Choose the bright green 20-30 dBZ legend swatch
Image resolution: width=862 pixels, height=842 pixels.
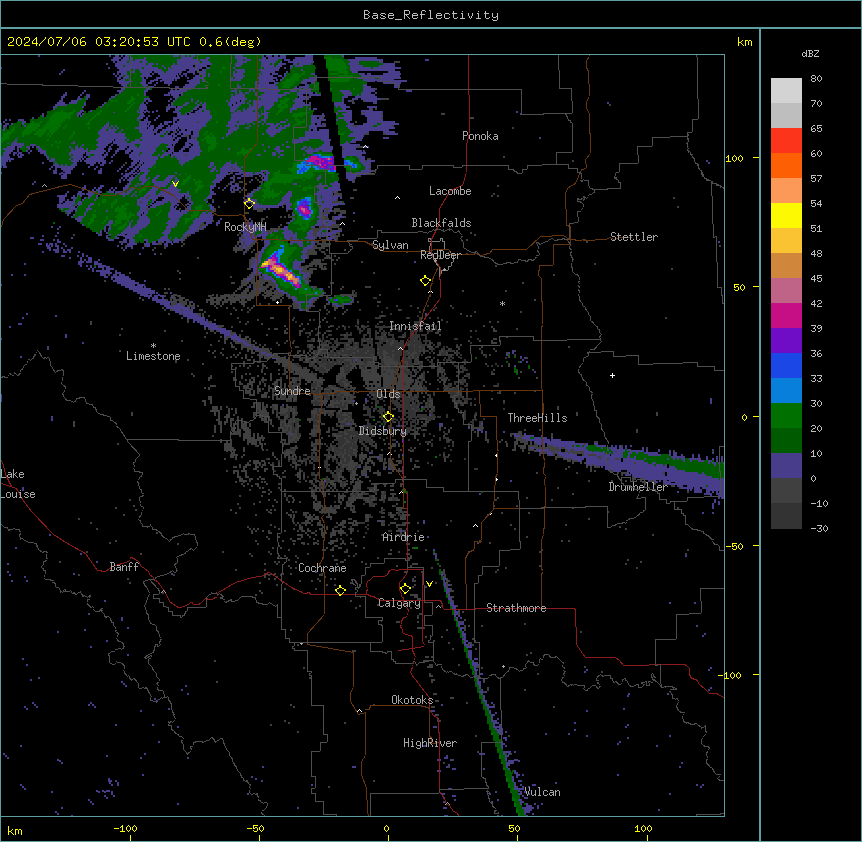point(786,416)
